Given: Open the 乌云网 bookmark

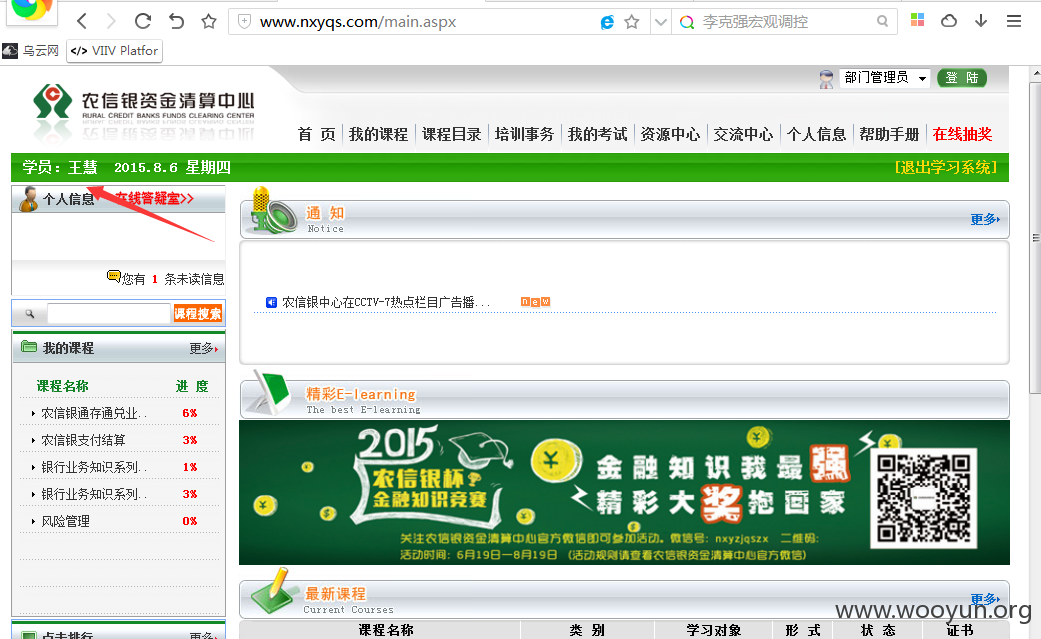Looking at the screenshot, I should [x=31, y=50].
